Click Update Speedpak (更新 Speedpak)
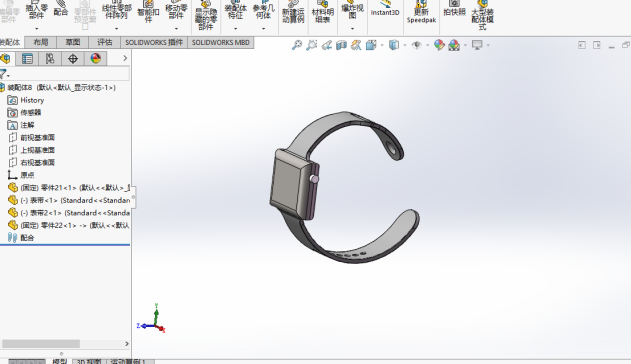Screen dimensions: 631x364 (x=421, y=12)
